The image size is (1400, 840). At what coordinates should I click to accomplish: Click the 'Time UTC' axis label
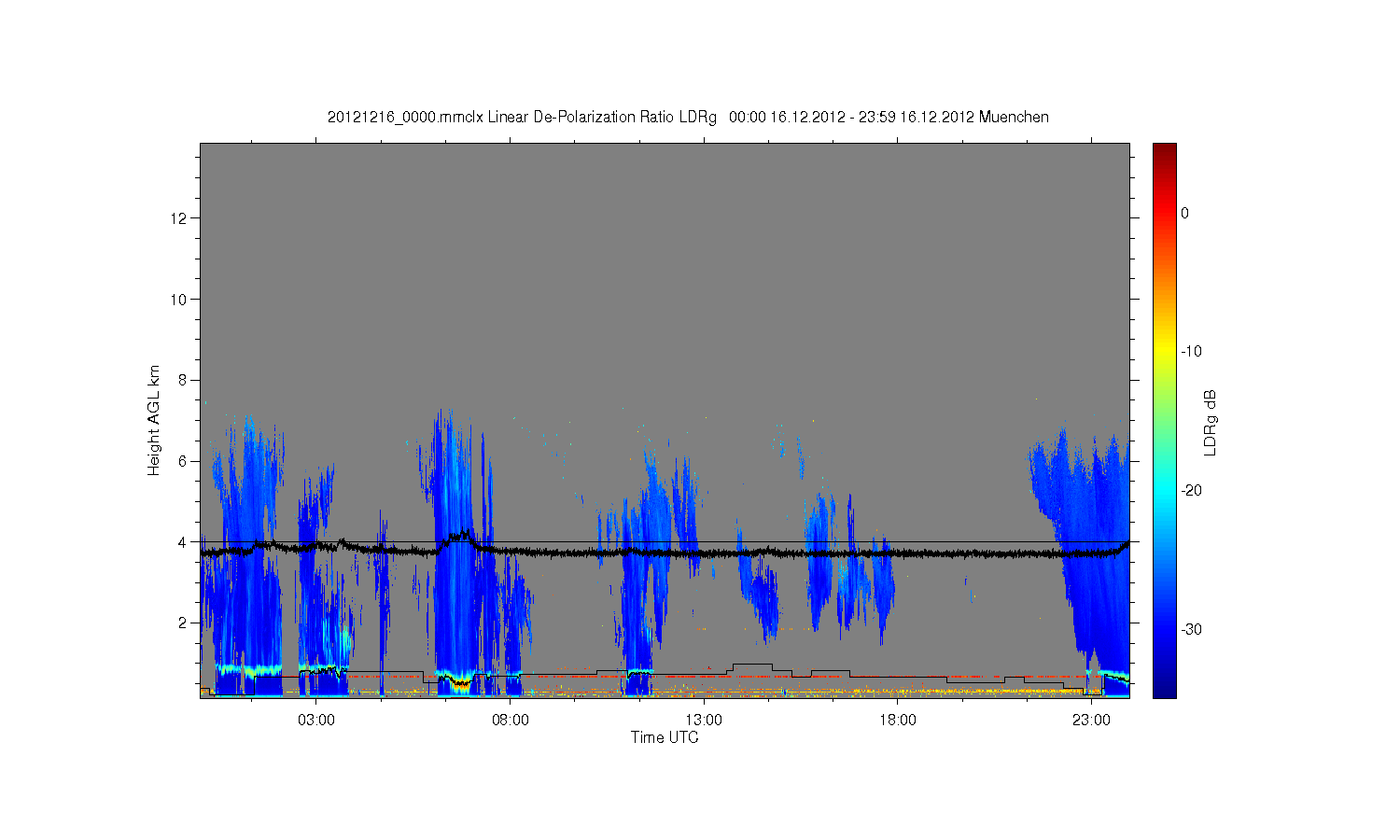point(665,737)
